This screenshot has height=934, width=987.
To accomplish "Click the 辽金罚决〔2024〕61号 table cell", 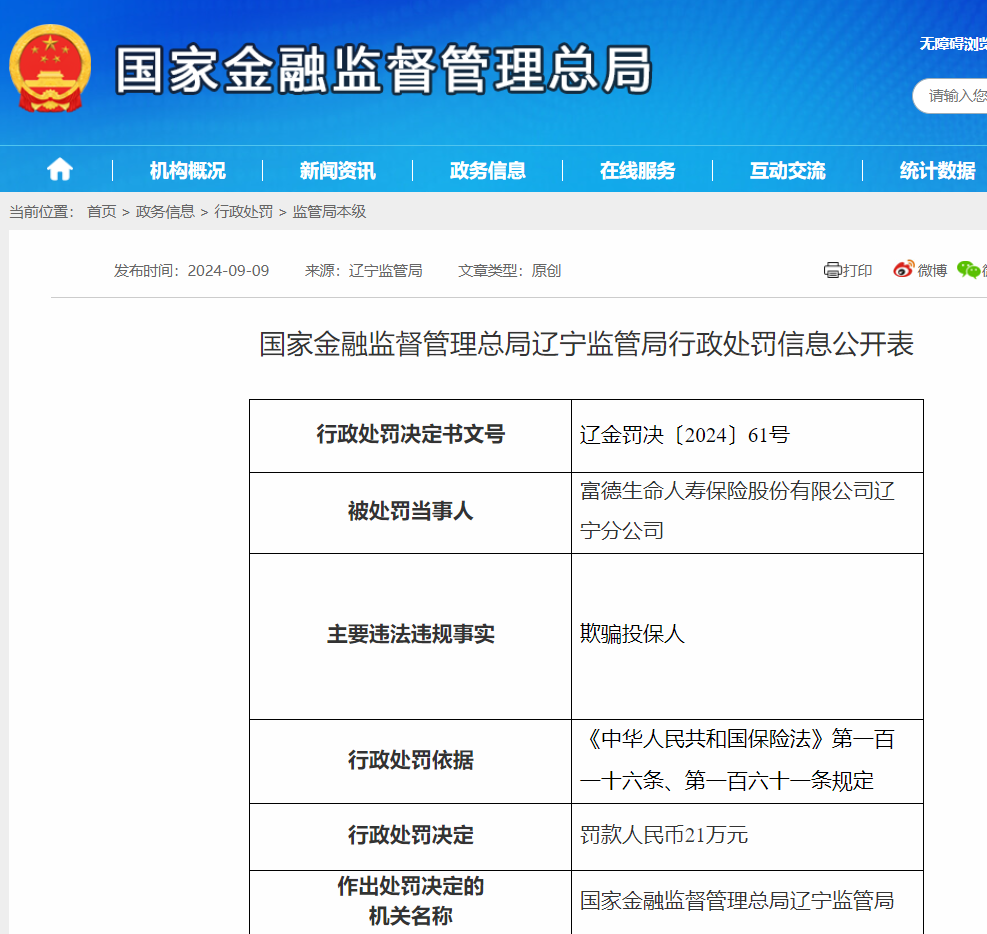I will [685, 435].
